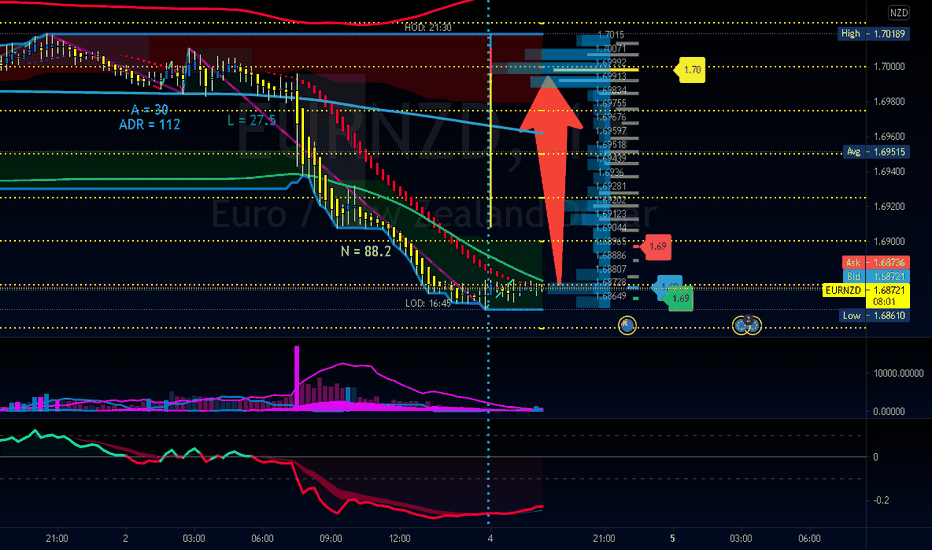Viewport: 932px width, 550px height.
Task: Click the 'ADR = 112' chart label
Action: tap(149, 125)
